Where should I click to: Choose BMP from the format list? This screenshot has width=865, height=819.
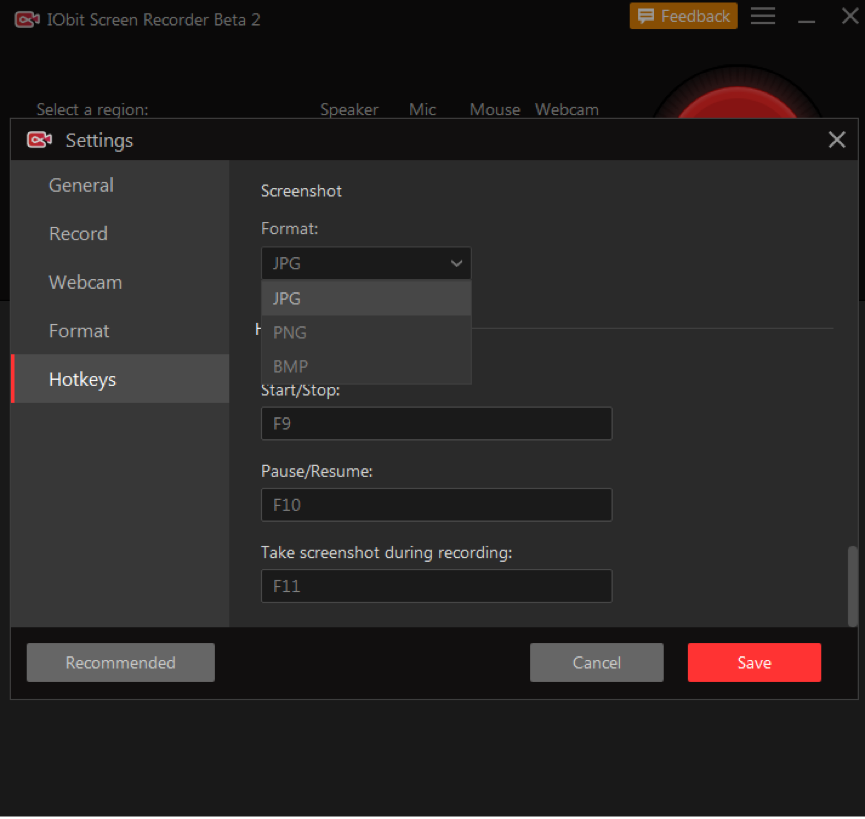click(x=366, y=366)
